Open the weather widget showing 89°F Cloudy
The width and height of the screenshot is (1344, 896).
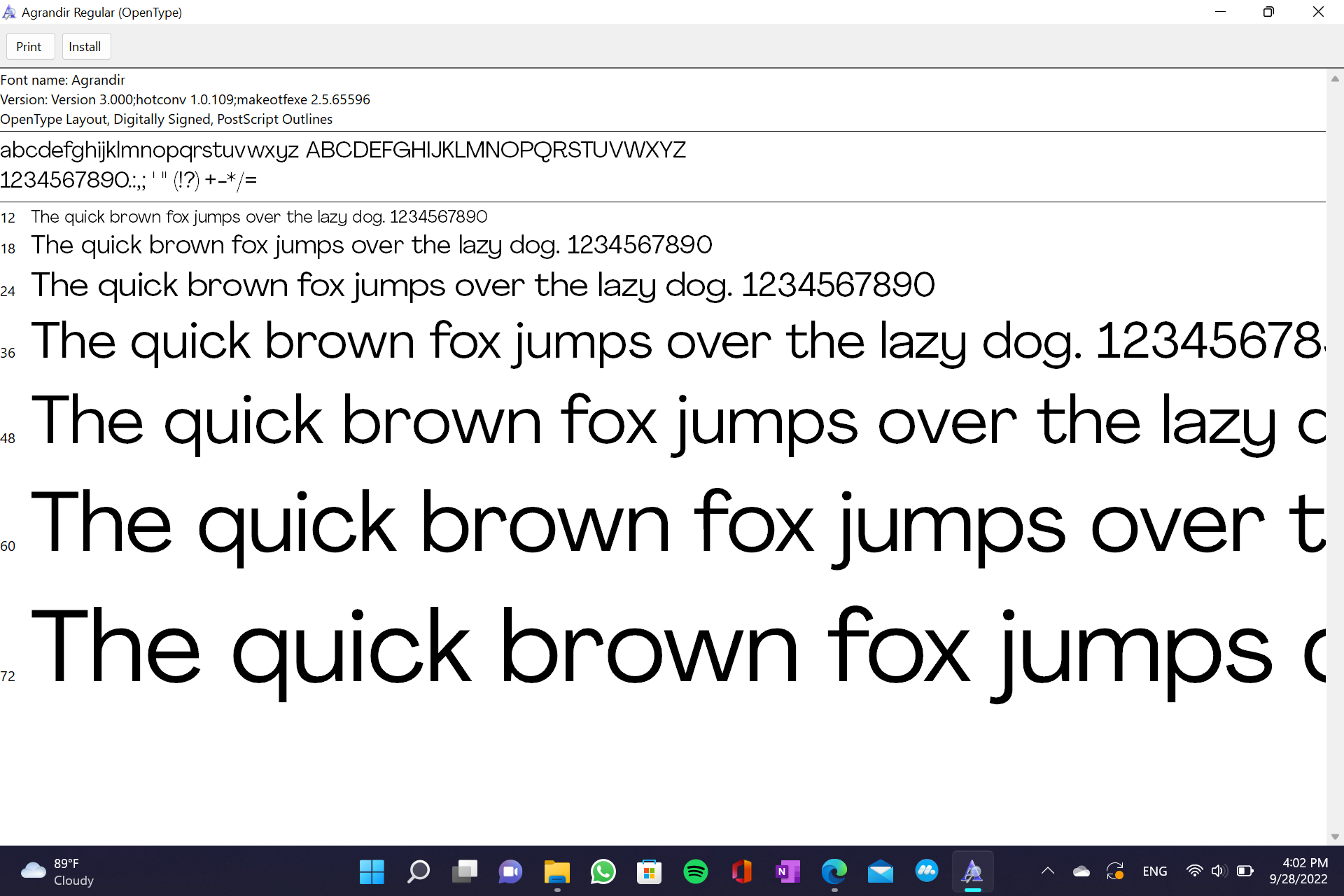click(56, 871)
